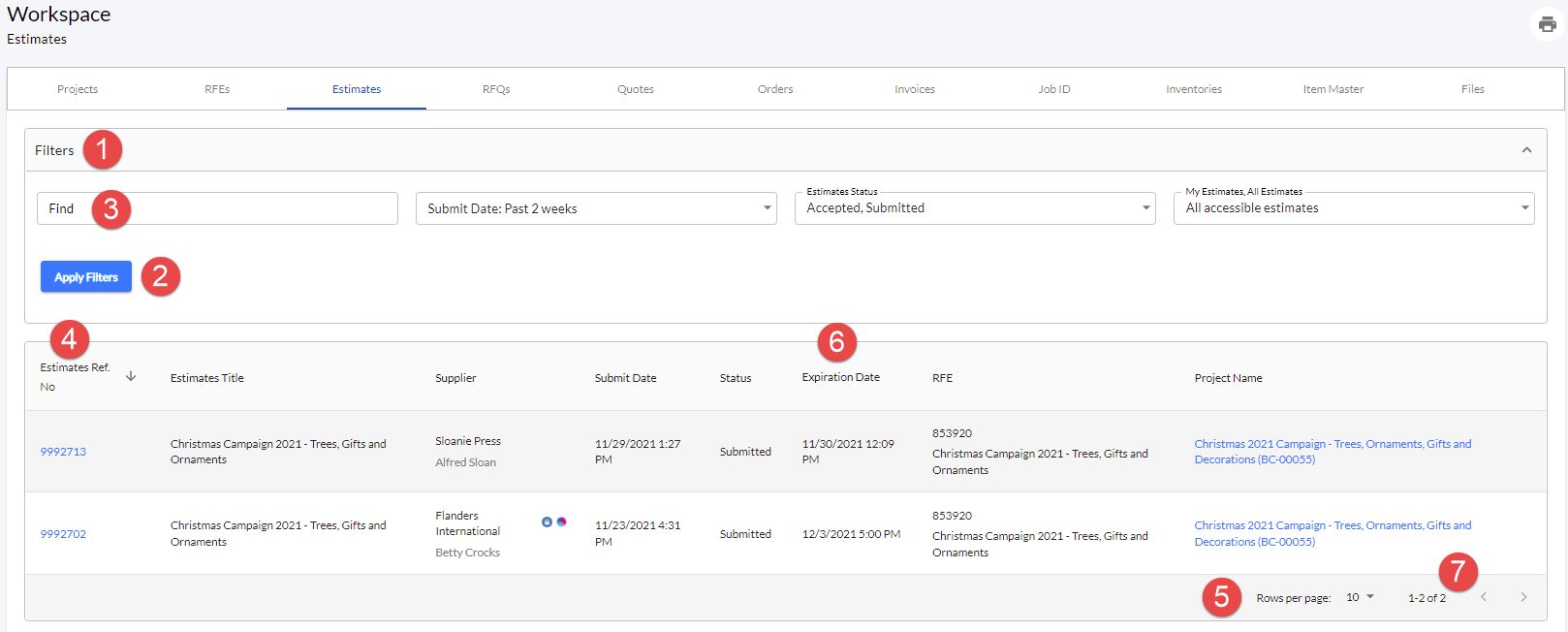Switch to the Projects tab

[78, 89]
